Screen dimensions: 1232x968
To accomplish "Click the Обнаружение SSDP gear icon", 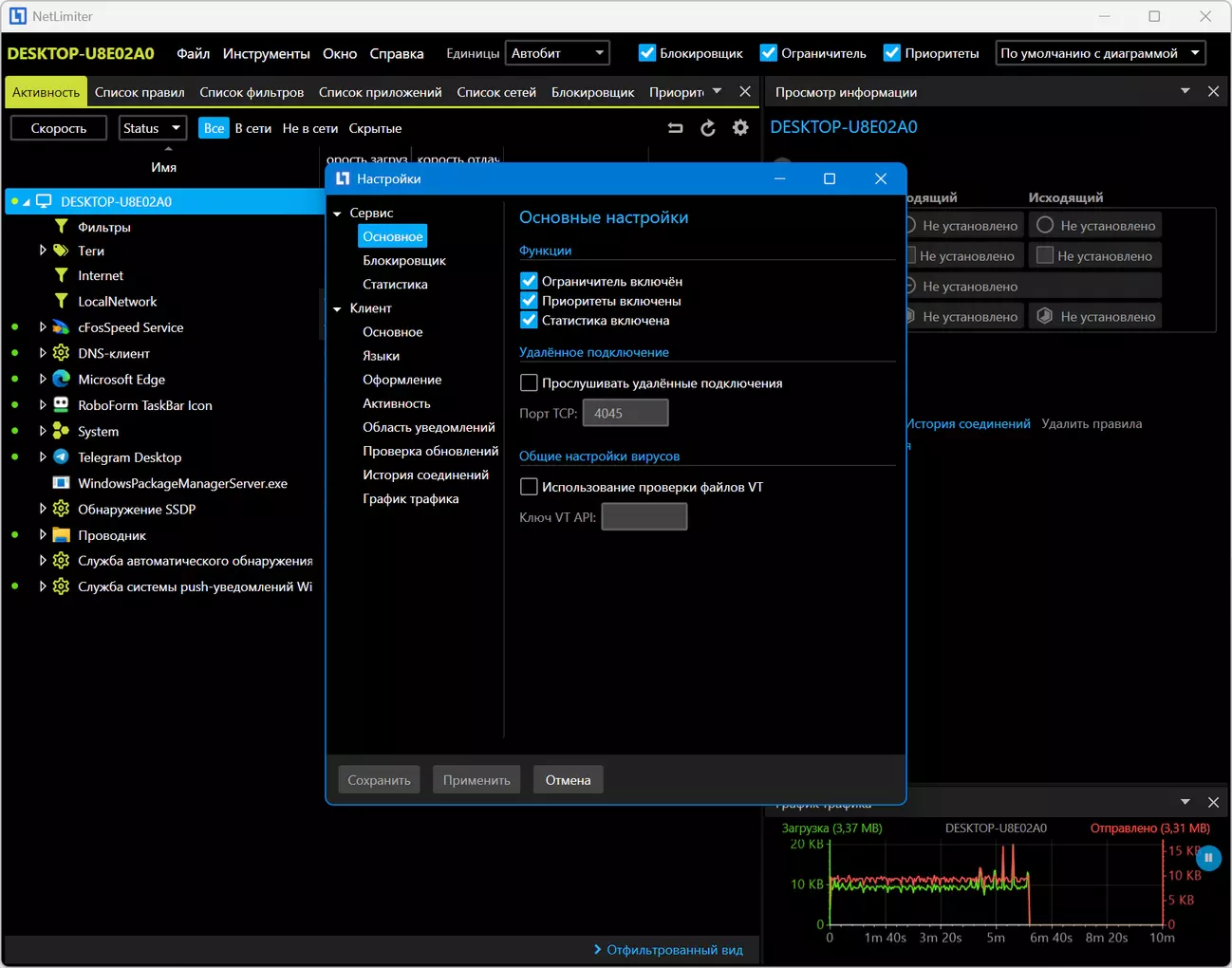I will 62,509.
